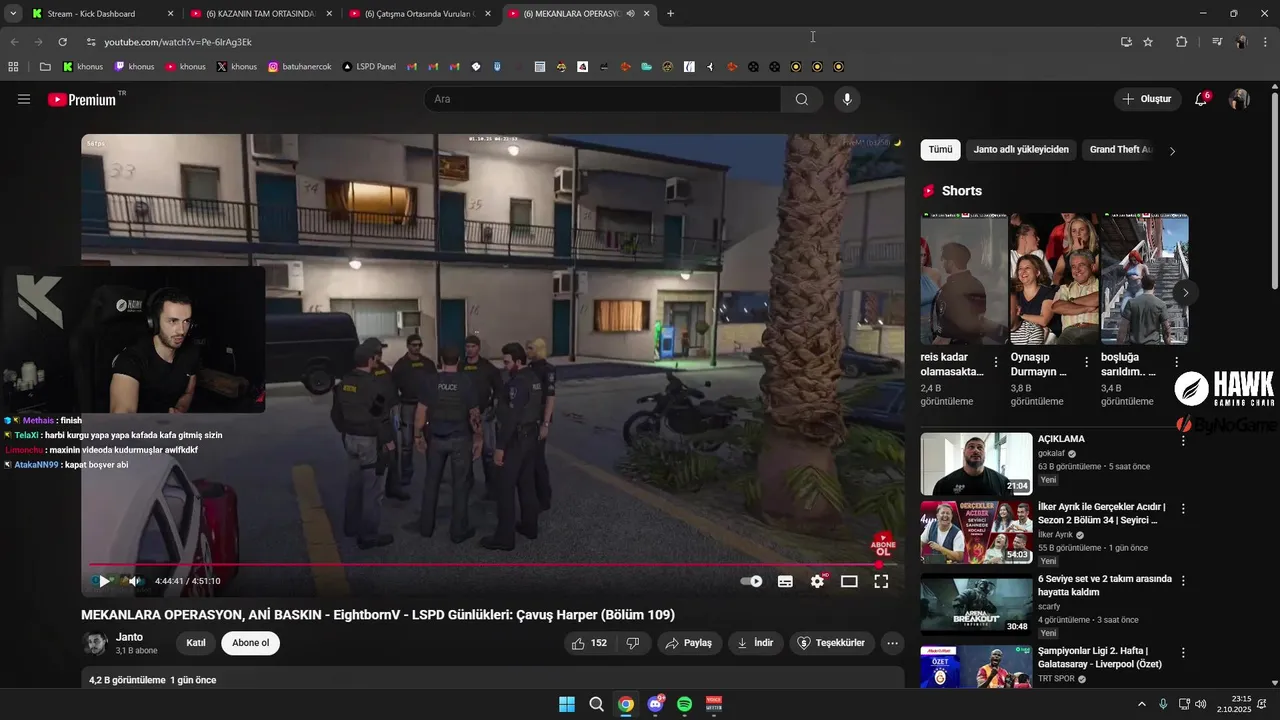Open 'reis kadar olamasakta' short thumbnail
1280x720 pixels.
(964, 279)
